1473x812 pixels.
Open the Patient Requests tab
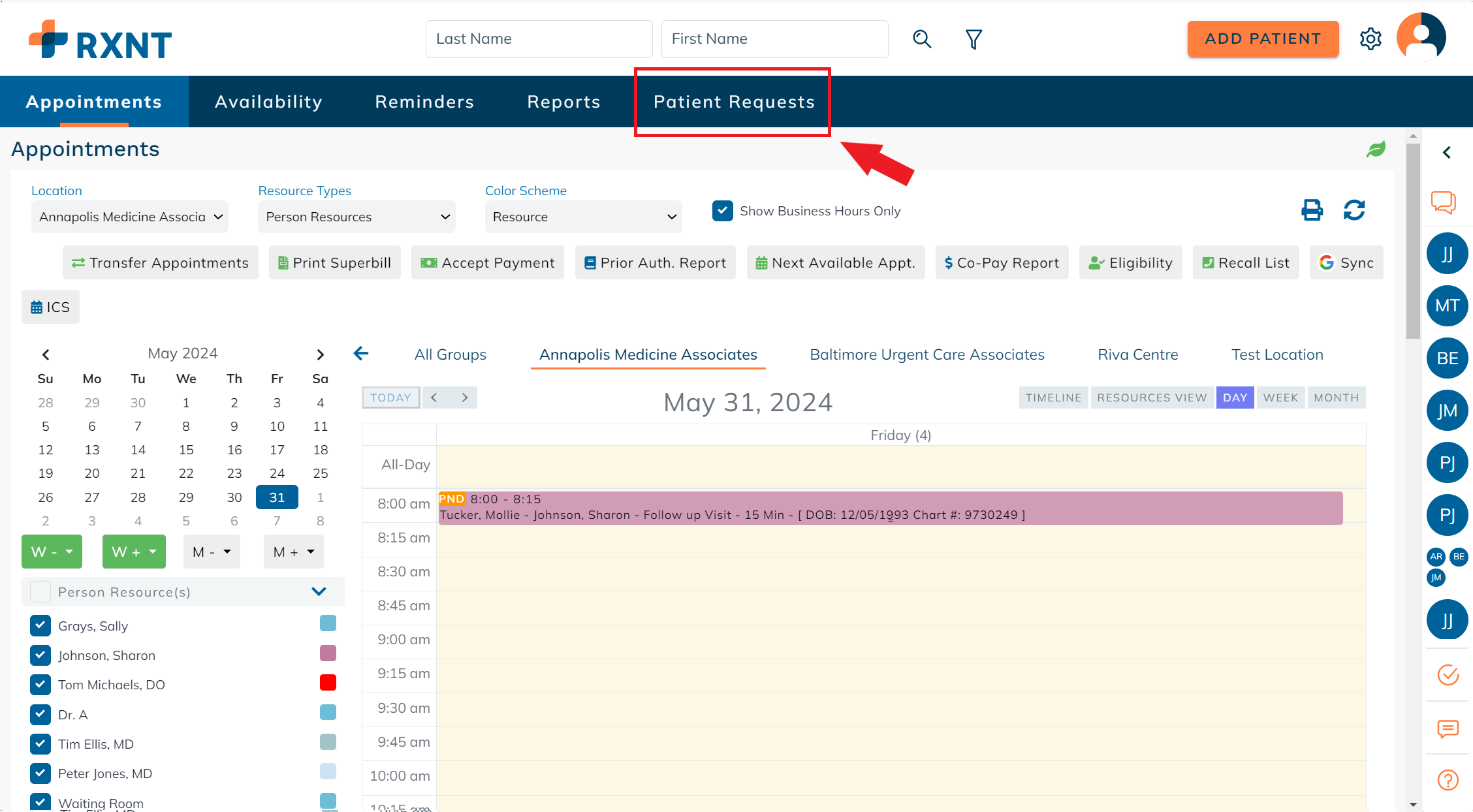[x=734, y=102]
